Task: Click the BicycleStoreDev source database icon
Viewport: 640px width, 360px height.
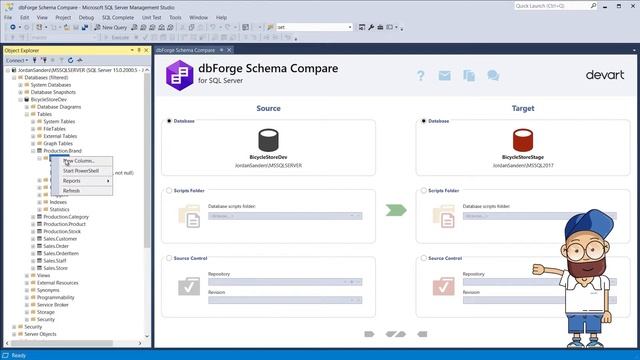Action: 268,140
